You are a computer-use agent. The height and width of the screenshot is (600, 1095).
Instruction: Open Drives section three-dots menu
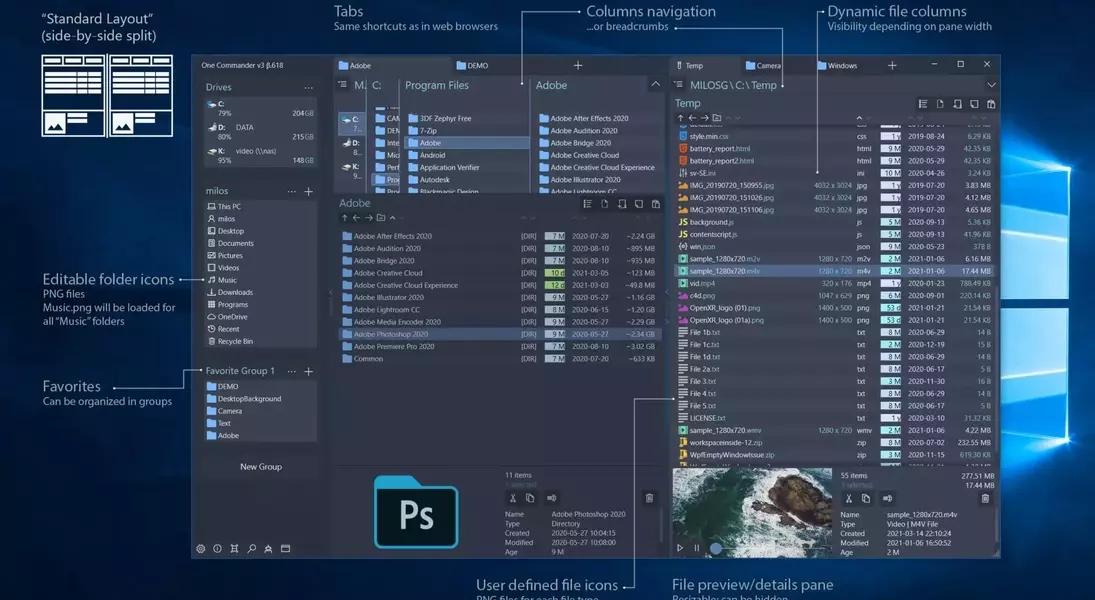click(308, 88)
